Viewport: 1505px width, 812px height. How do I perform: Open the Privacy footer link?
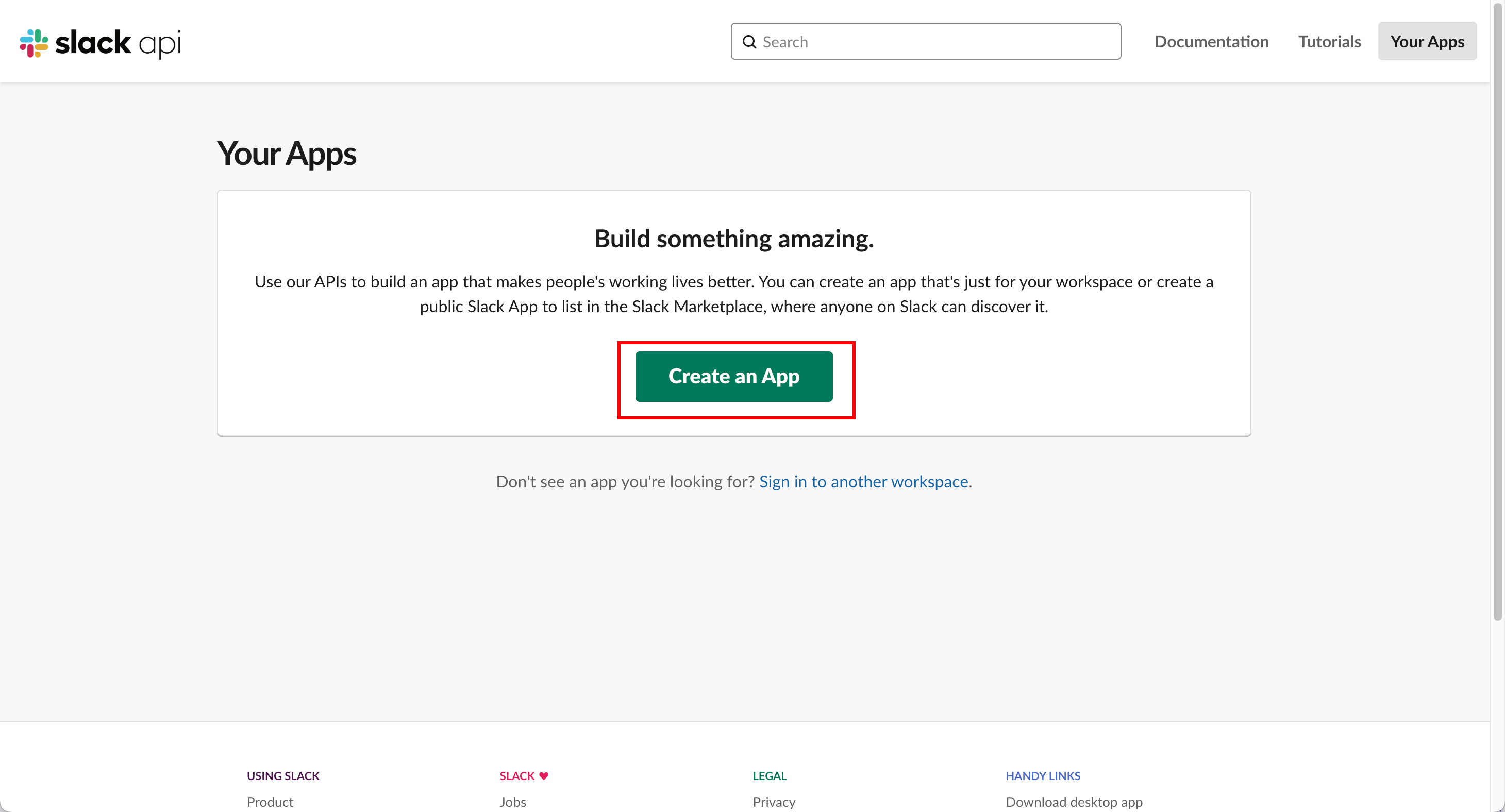(x=774, y=802)
